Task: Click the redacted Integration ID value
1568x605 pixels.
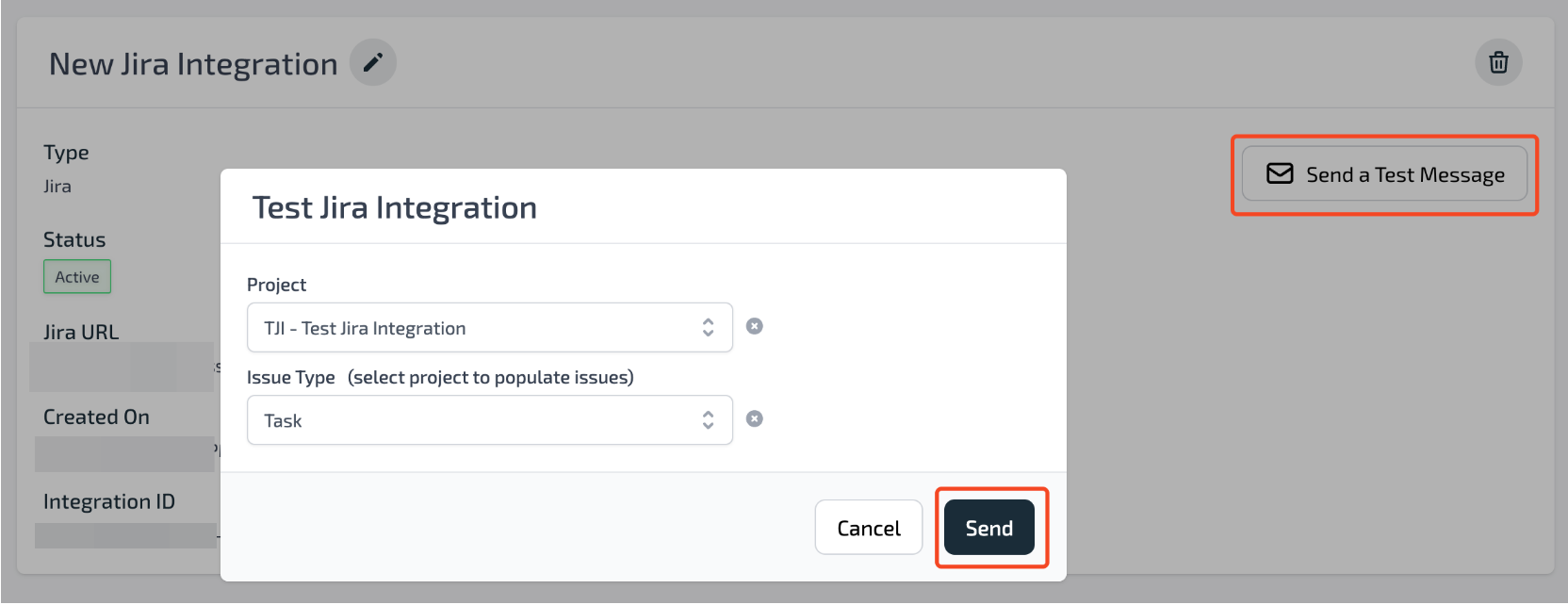Action: (x=125, y=535)
